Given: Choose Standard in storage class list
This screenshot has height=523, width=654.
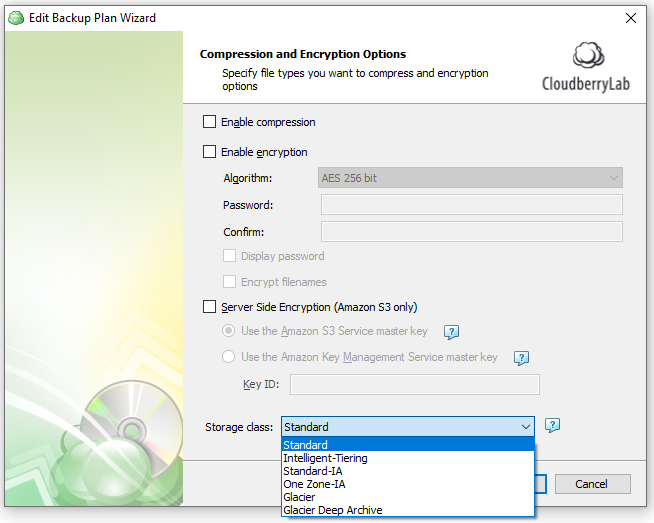Looking at the screenshot, I should click(408, 445).
